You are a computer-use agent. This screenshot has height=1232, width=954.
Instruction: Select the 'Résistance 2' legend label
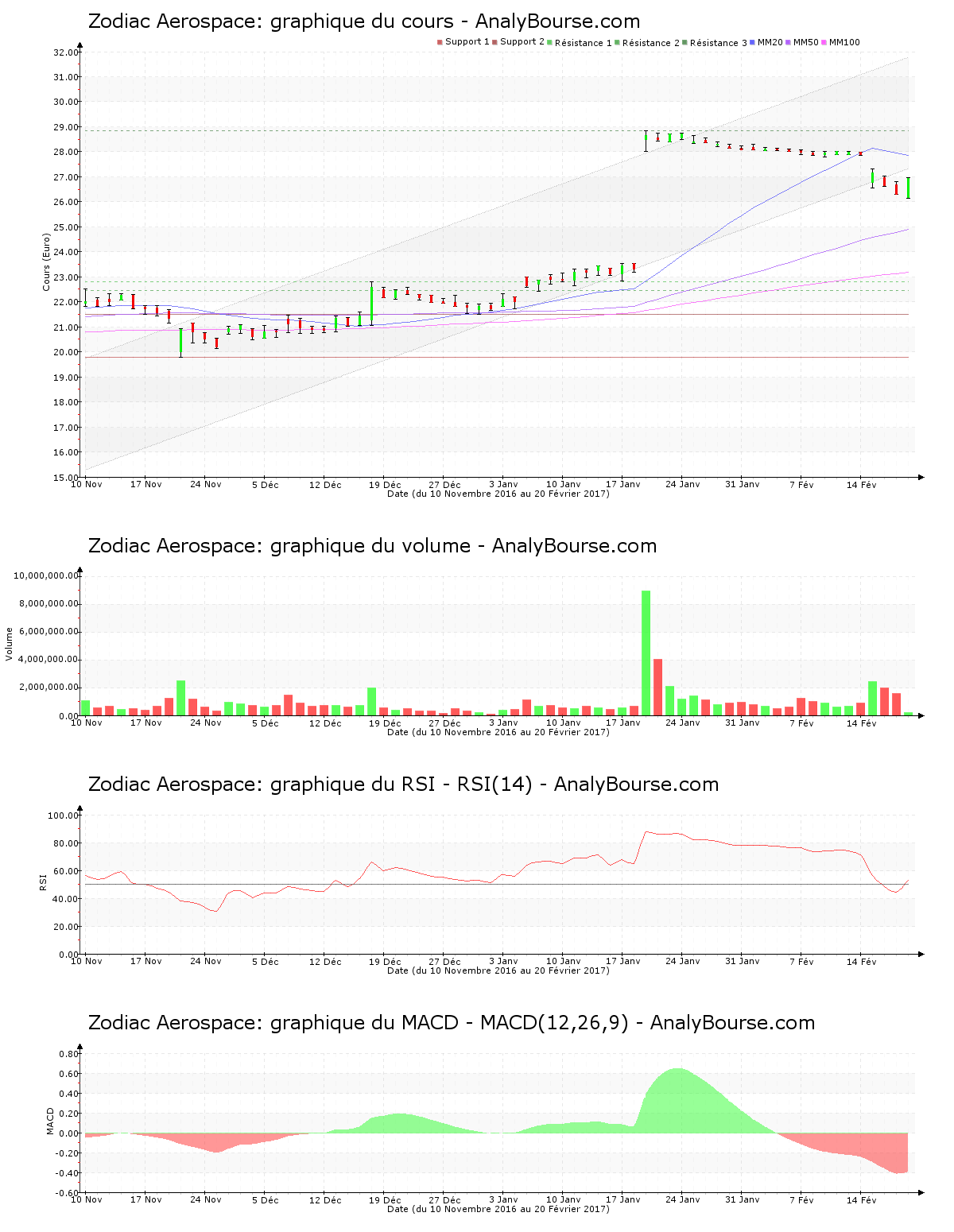tap(651, 43)
